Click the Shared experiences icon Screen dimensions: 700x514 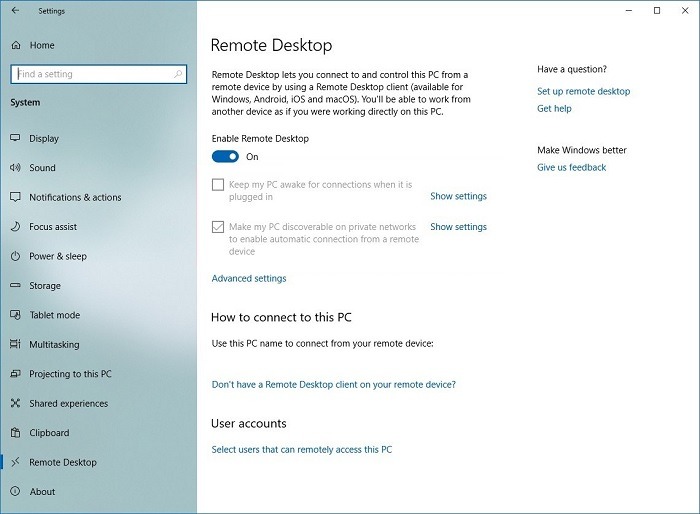(15, 403)
